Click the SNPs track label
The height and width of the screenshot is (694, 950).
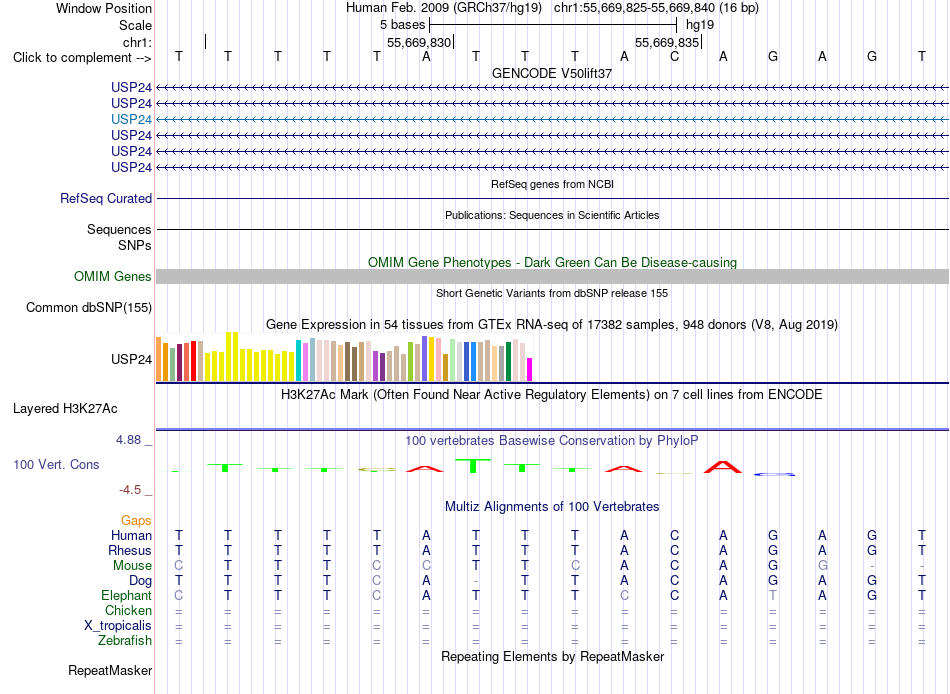(135, 245)
